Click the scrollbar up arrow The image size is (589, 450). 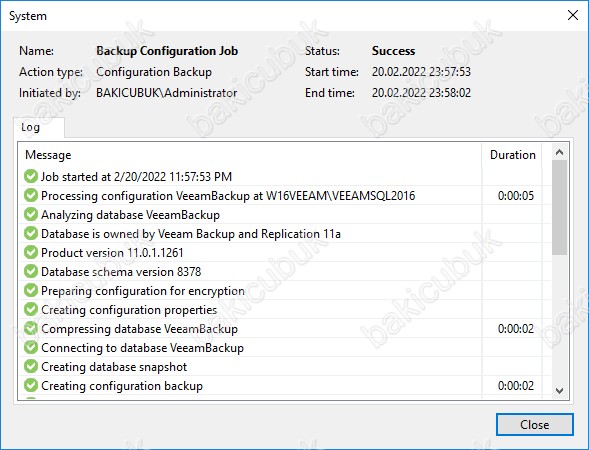[559, 152]
